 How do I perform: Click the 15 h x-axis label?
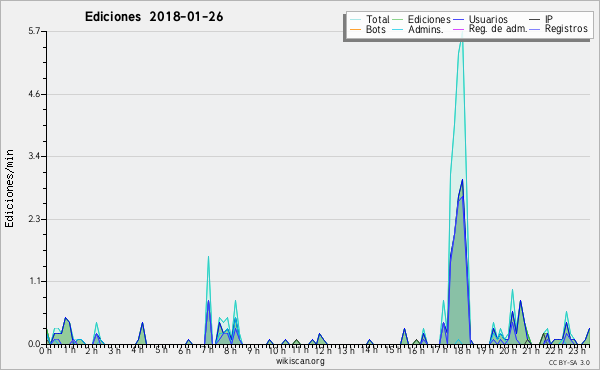[x=393, y=350]
